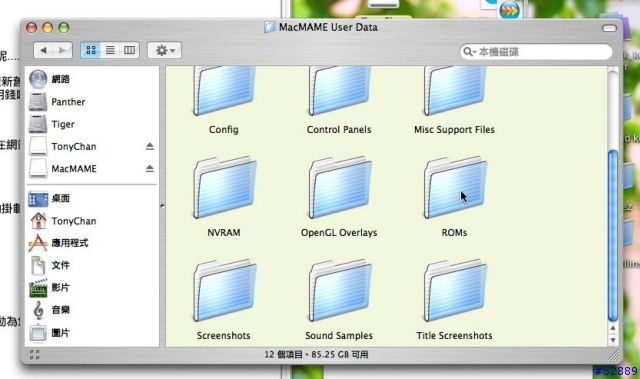
Task: Click the Control Panels name label
Action: [339, 130]
